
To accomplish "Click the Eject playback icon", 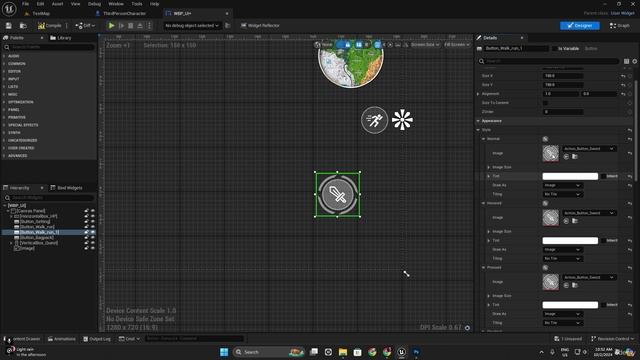I will click(x=140, y=26).
